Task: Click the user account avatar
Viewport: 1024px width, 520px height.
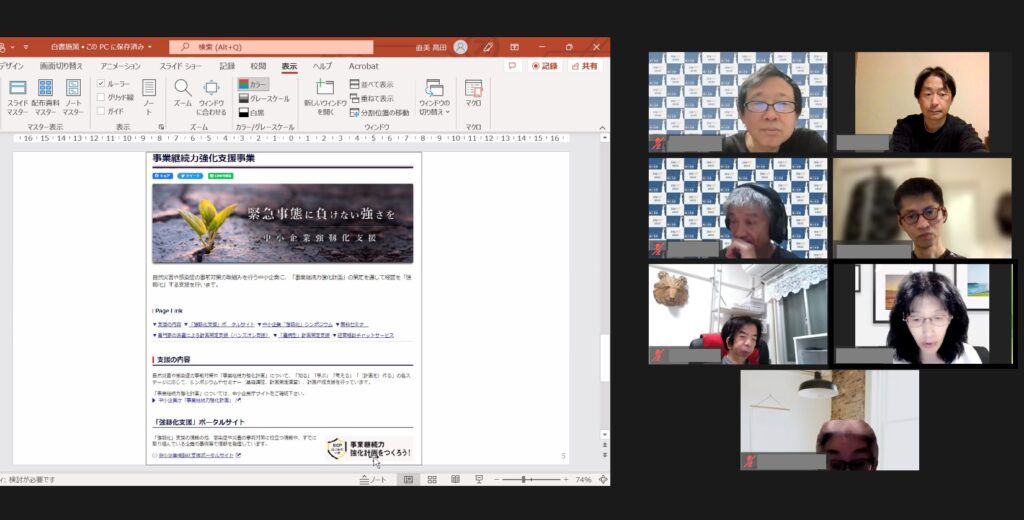Action: (x=460, y=47)
